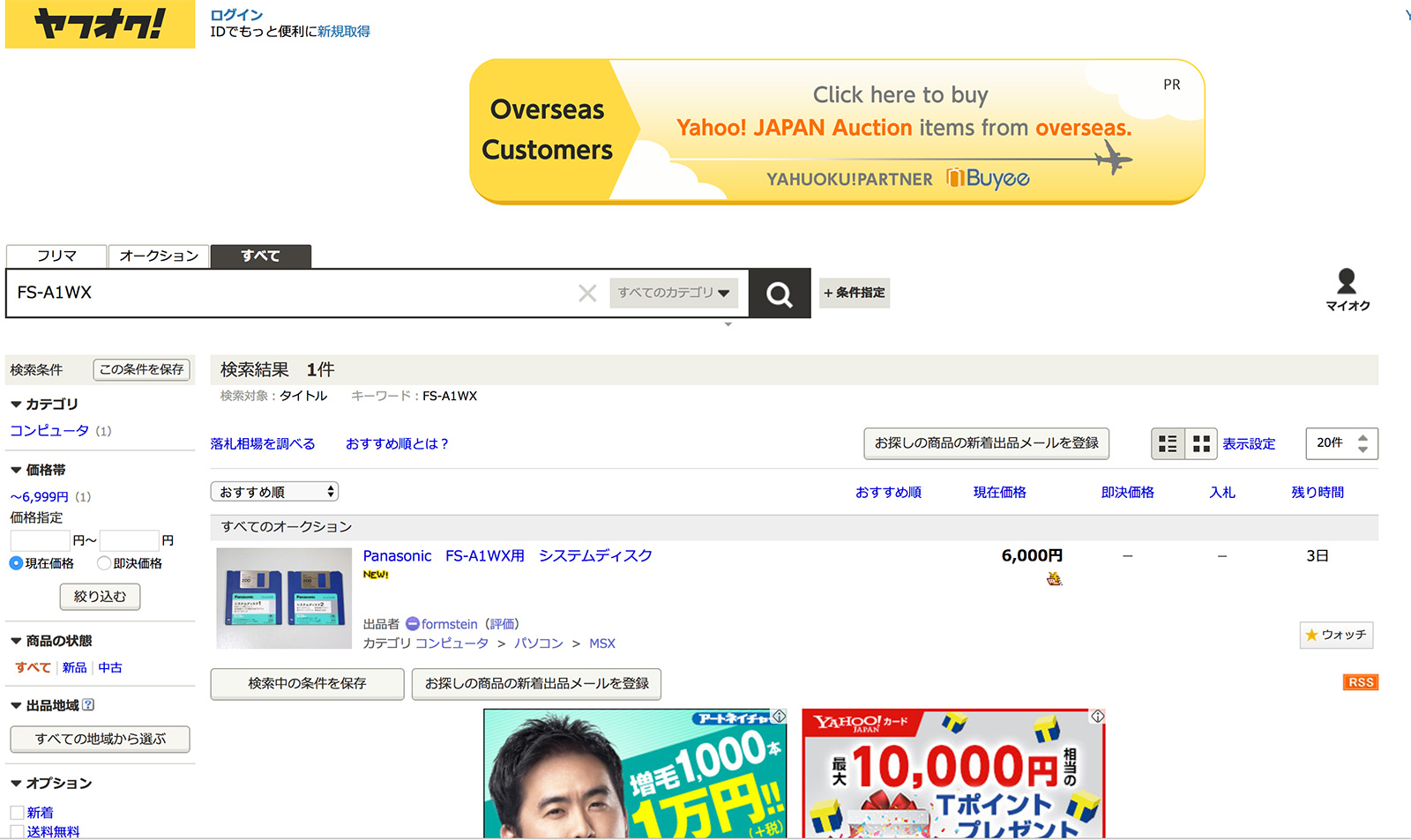Open the すべてのカテゴリ dropdown
Viewport: 1411px width, 840px height.
[x=674, y=293]
